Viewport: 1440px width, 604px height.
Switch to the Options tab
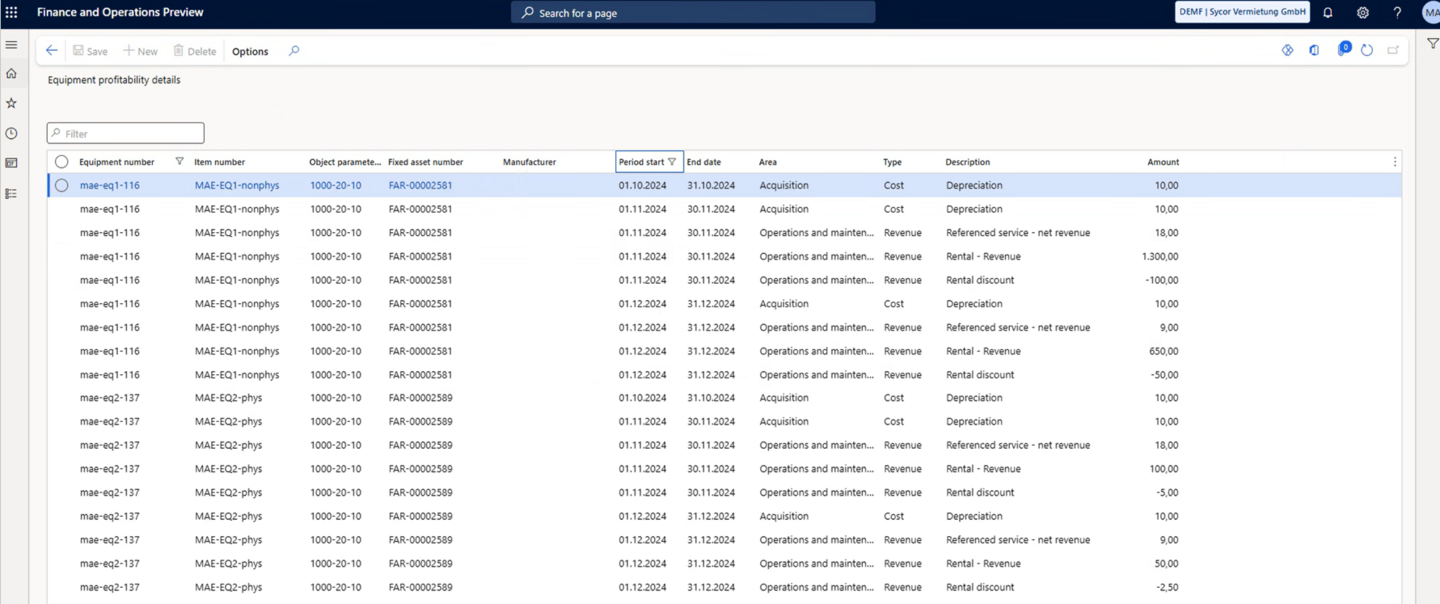click(x=249, y=51)
